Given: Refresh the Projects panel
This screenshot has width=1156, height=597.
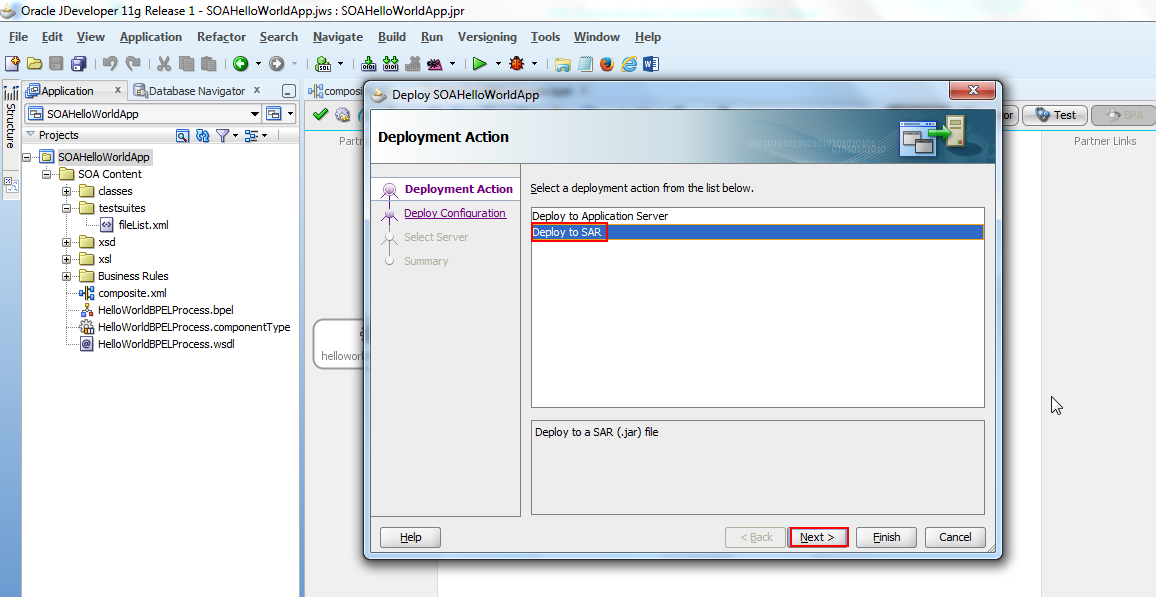Looking at the screenshot, I should [202, 135].
